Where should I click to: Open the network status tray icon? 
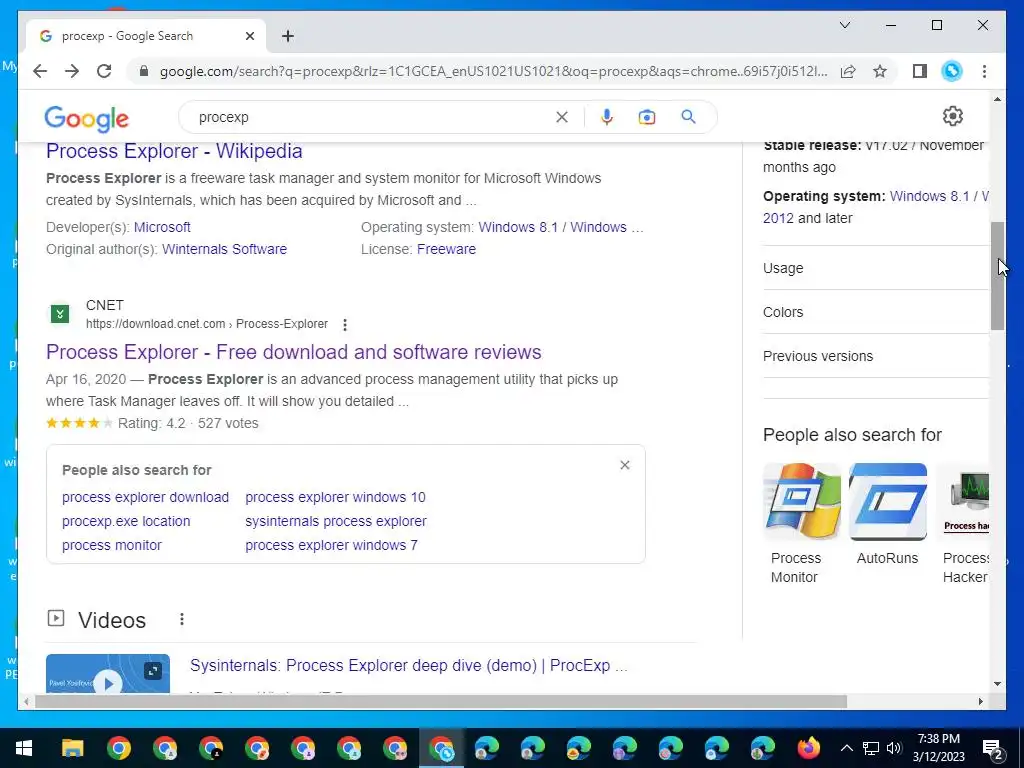pos(871,748)
